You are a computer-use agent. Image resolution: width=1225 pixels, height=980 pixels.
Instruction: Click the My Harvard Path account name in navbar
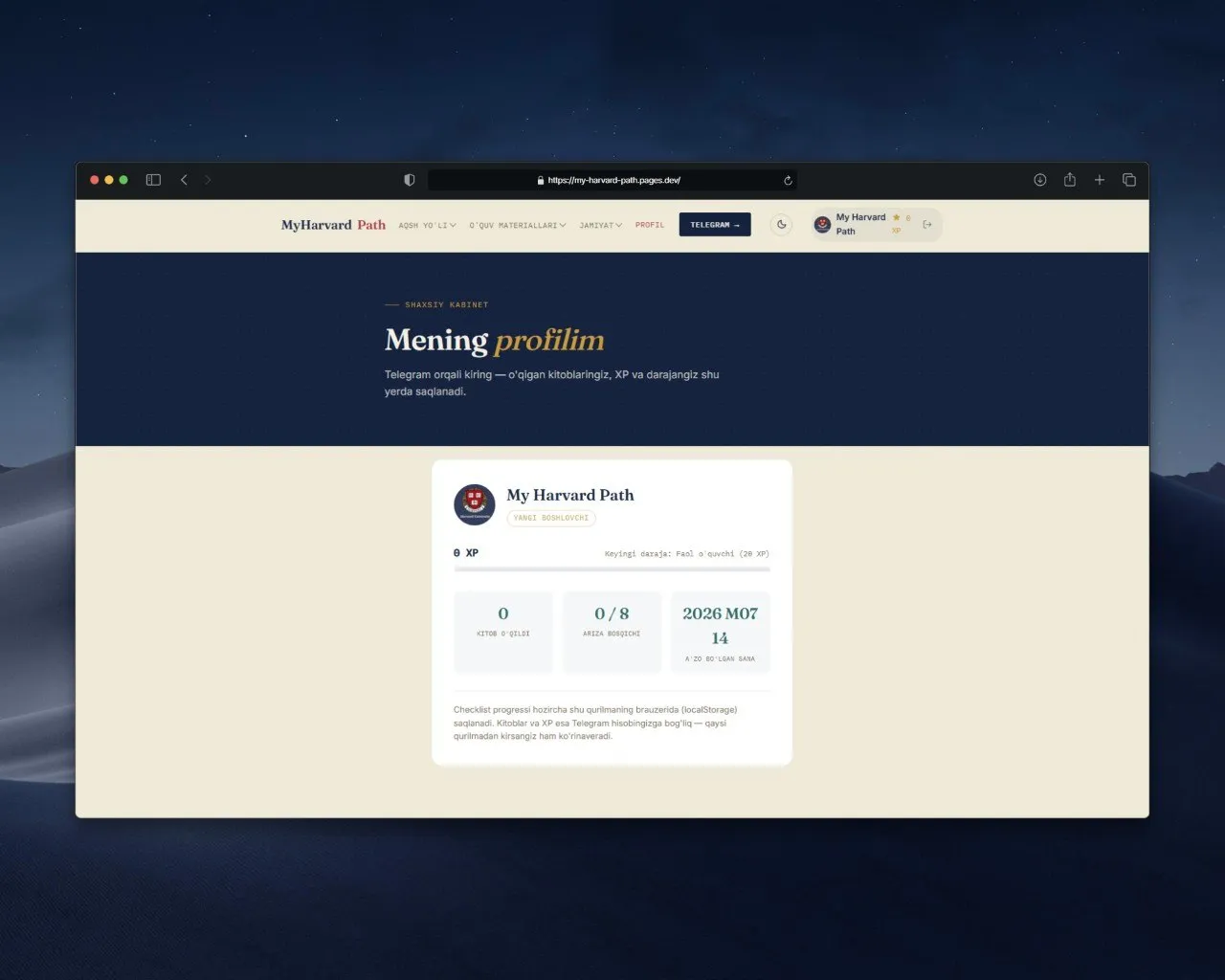[x=860, y=224]
